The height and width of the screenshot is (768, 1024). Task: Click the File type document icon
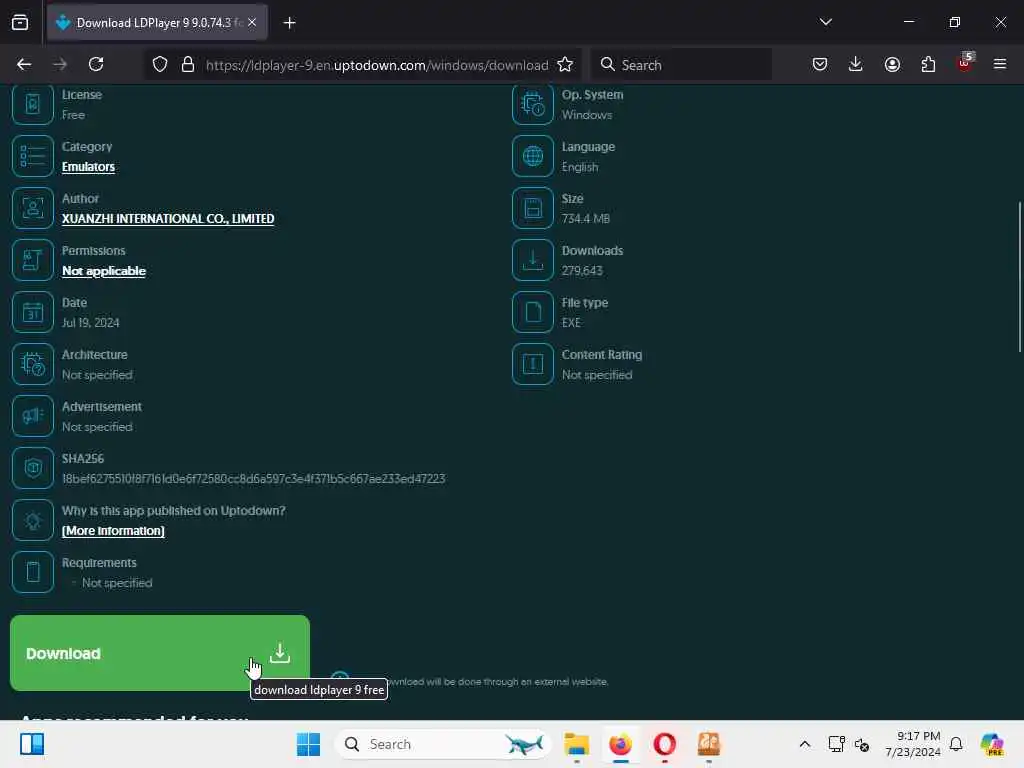[x=533, y=312]
